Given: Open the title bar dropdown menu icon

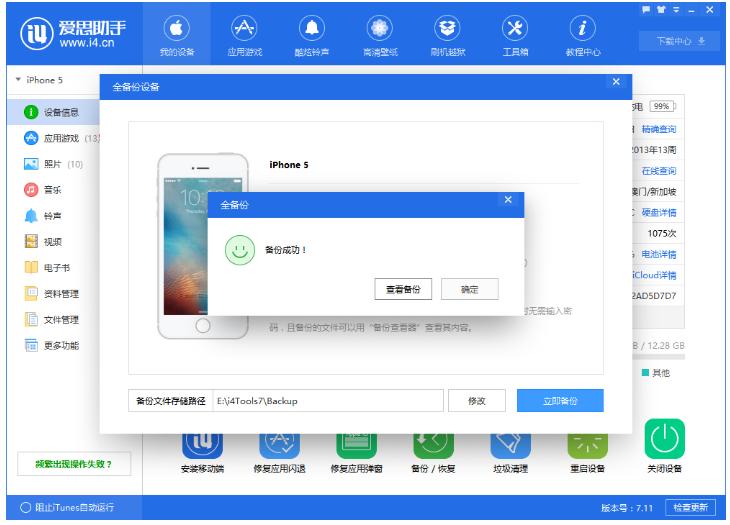Looking at the screenshot, I should 676,9.
